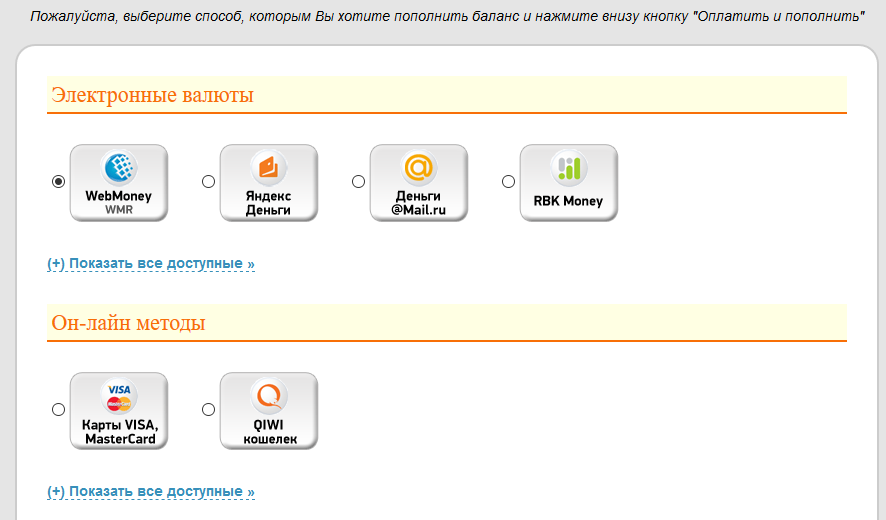Select the Яндекс Деньги radio button
The image size is (886, 520).
click(x=209, y=181)
